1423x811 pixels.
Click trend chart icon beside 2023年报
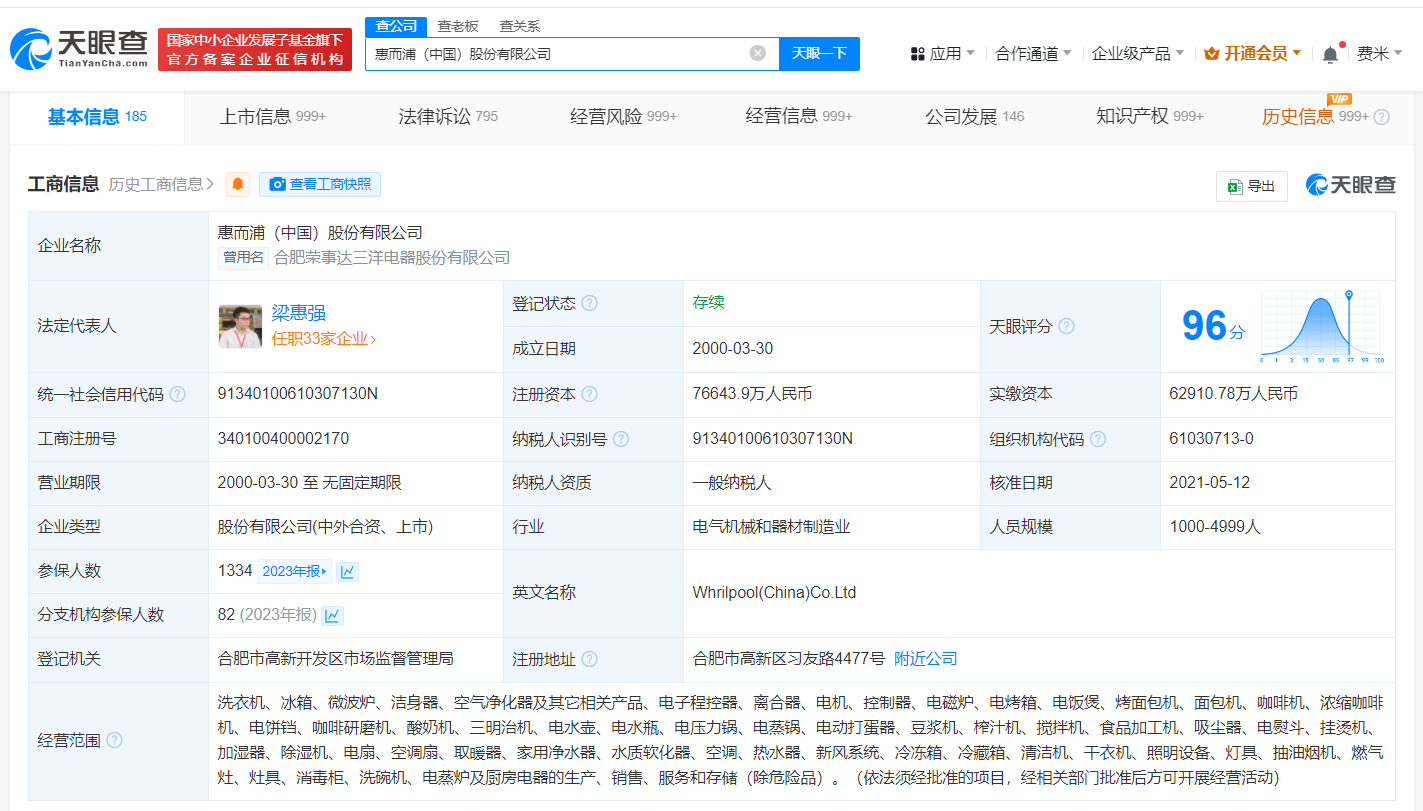click(x=347, y=571)
